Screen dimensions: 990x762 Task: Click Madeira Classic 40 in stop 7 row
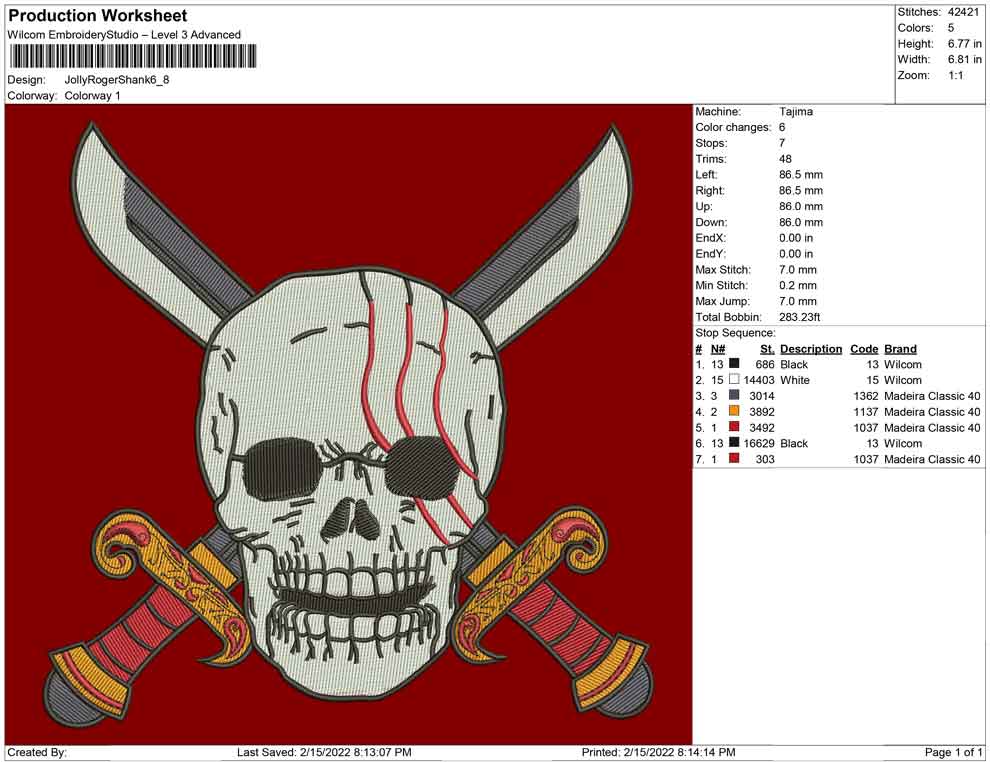[932, 459]
